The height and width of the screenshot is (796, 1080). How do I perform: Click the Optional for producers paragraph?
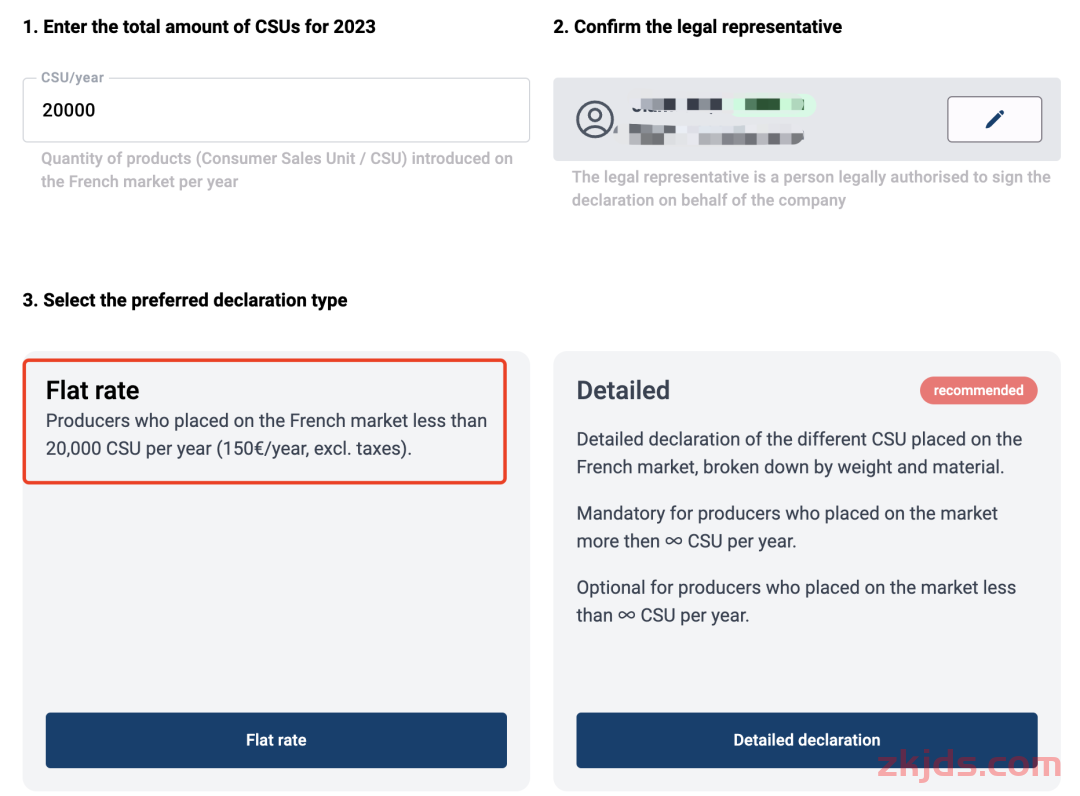click(795, 601)
